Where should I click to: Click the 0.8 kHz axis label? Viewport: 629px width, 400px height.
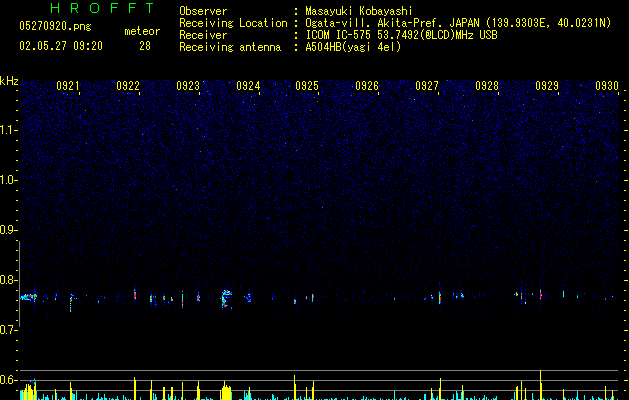pos(9,280)
